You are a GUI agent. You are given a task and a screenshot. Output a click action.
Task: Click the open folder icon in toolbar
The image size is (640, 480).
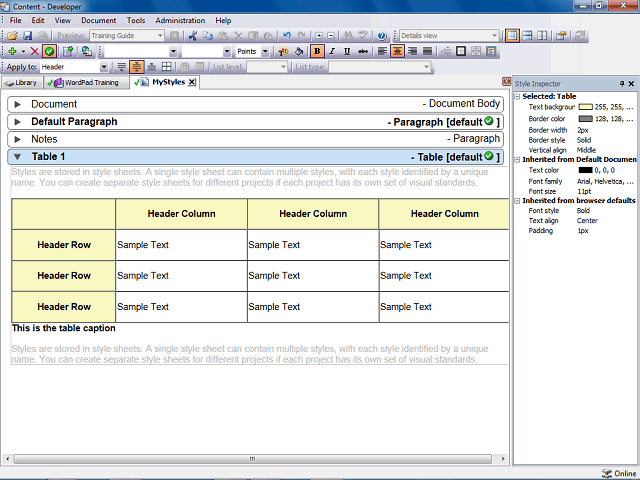pos(12,36)
